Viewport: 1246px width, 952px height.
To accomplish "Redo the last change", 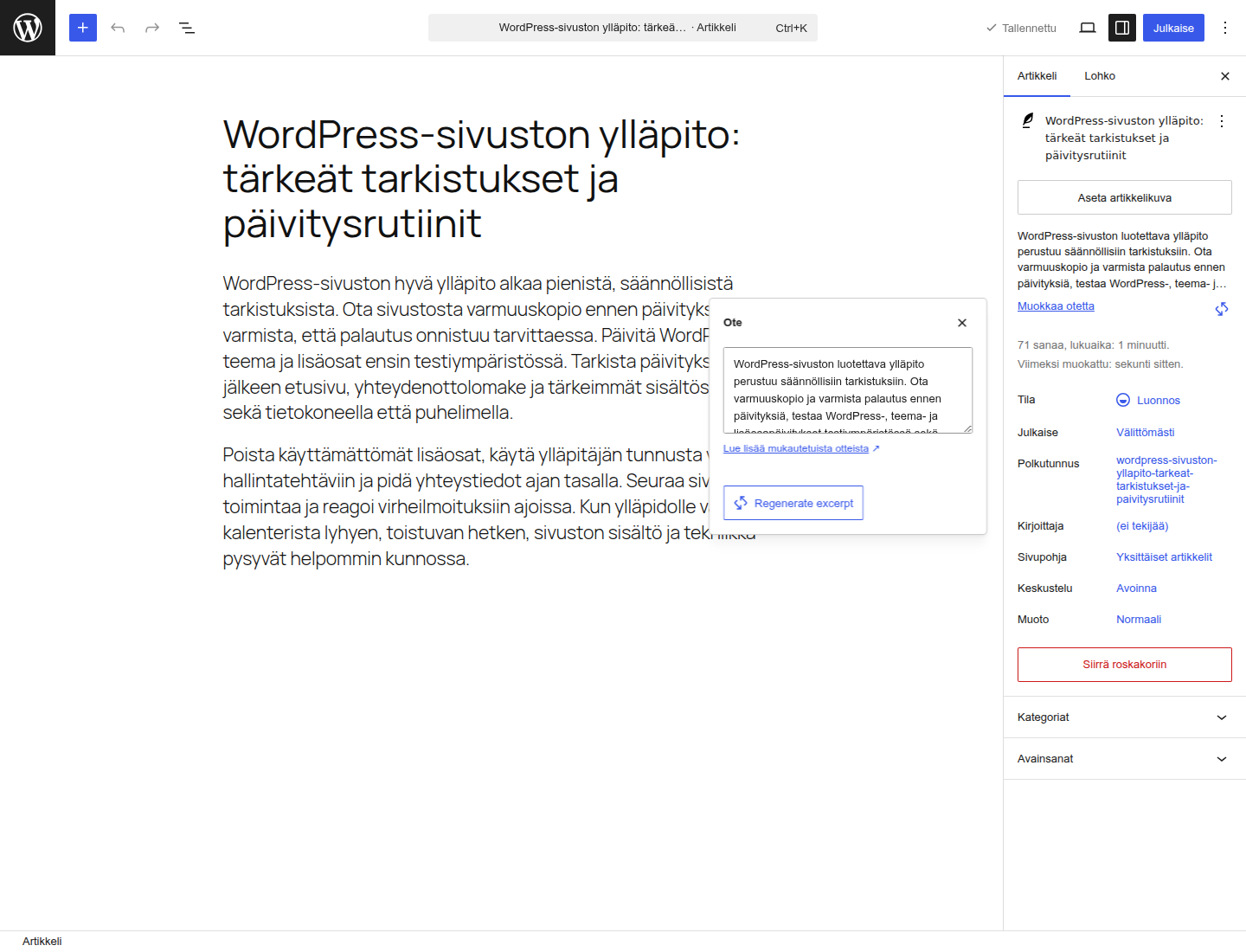I will point(152,28).
